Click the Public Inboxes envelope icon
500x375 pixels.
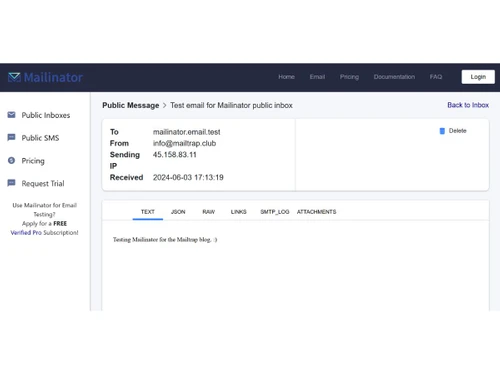click(x=11, y=115)
